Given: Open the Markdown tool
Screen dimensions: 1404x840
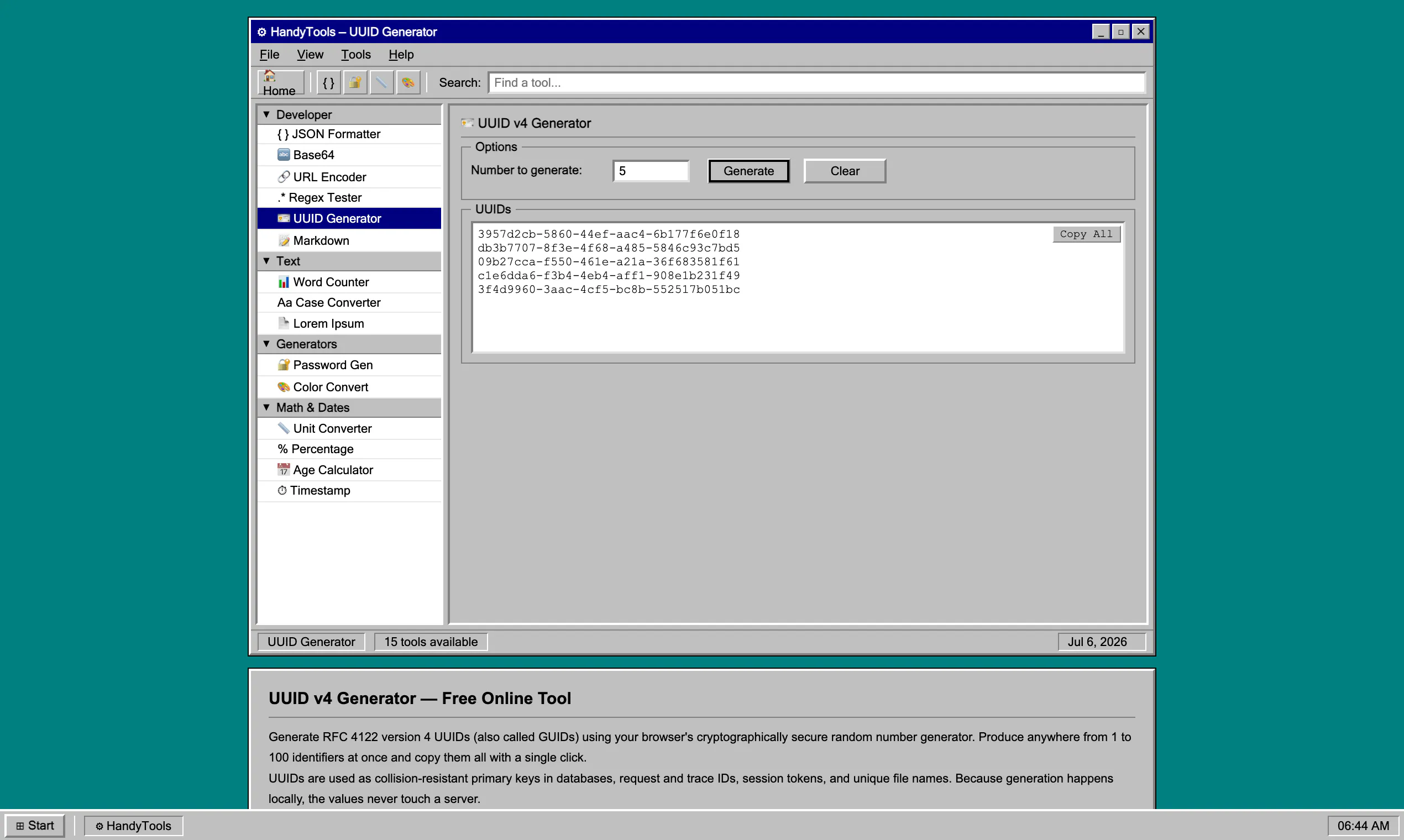Looking at the screenshot, I should pos(349,240).
